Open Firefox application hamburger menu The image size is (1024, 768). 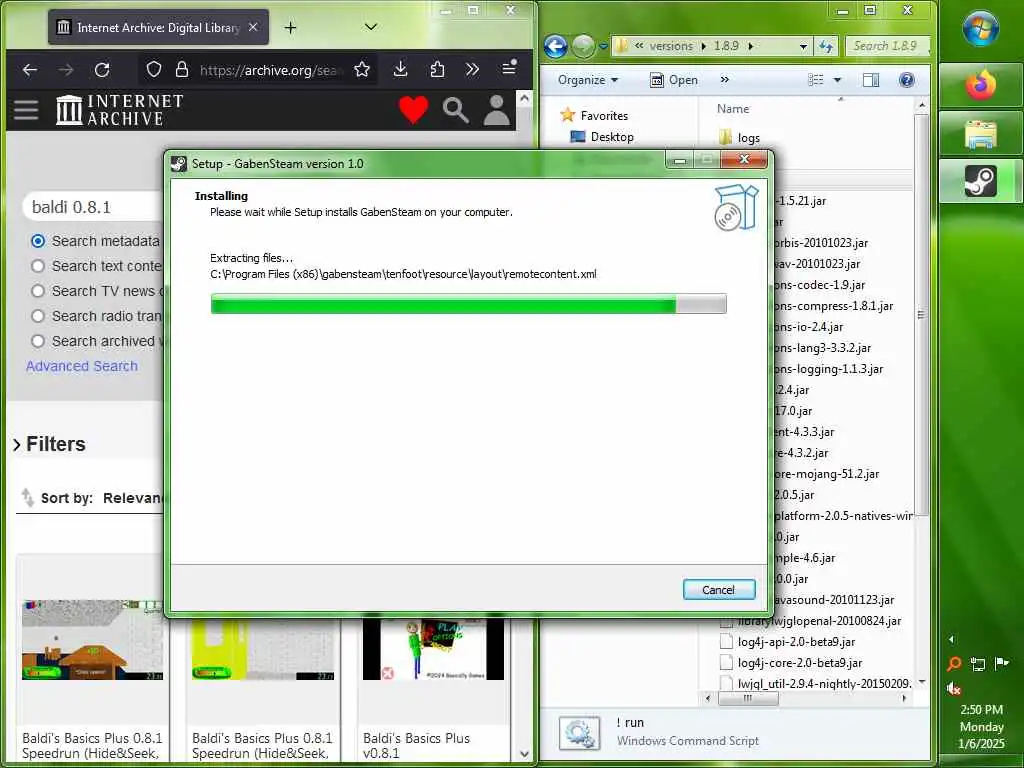[x=509, y=68]
